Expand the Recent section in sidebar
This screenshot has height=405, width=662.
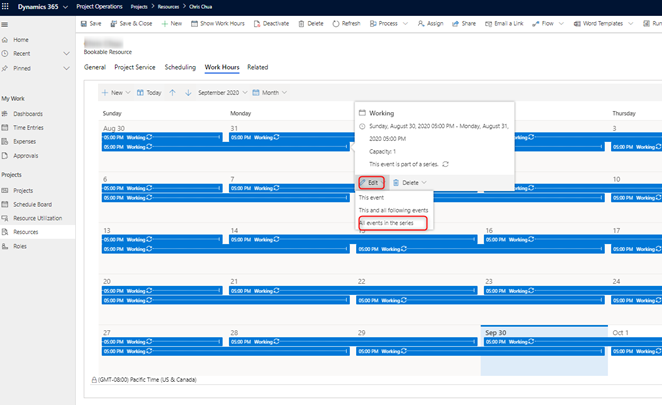coord(66,54)
